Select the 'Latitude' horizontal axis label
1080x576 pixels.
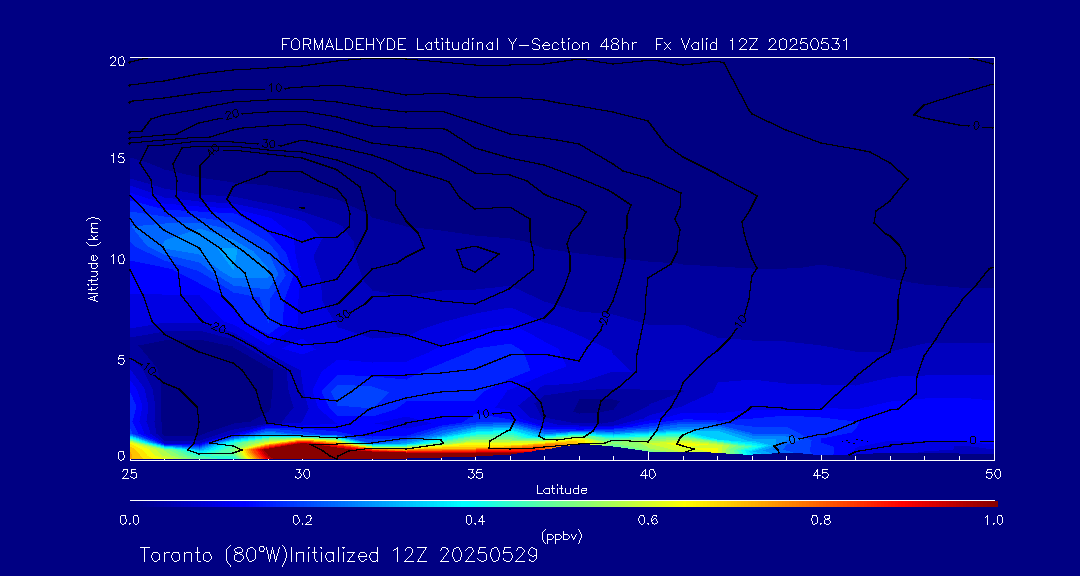tap(562, 490)
